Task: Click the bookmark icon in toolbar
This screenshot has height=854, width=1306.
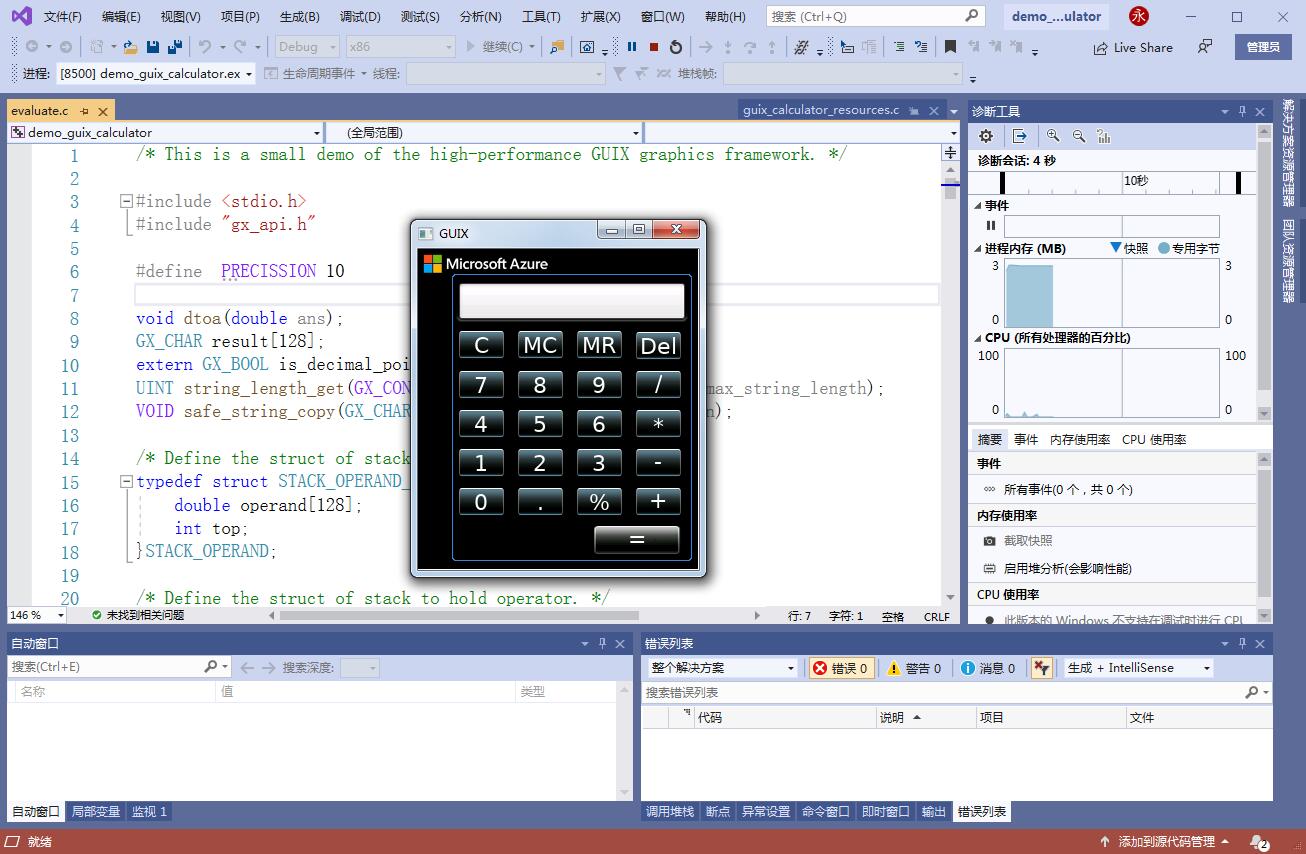Action: 950,47
